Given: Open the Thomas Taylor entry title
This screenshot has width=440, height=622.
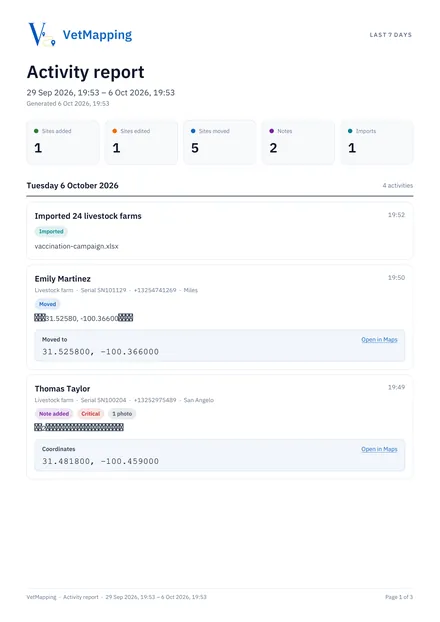Looking at the screenshot, I should point(62,389).
